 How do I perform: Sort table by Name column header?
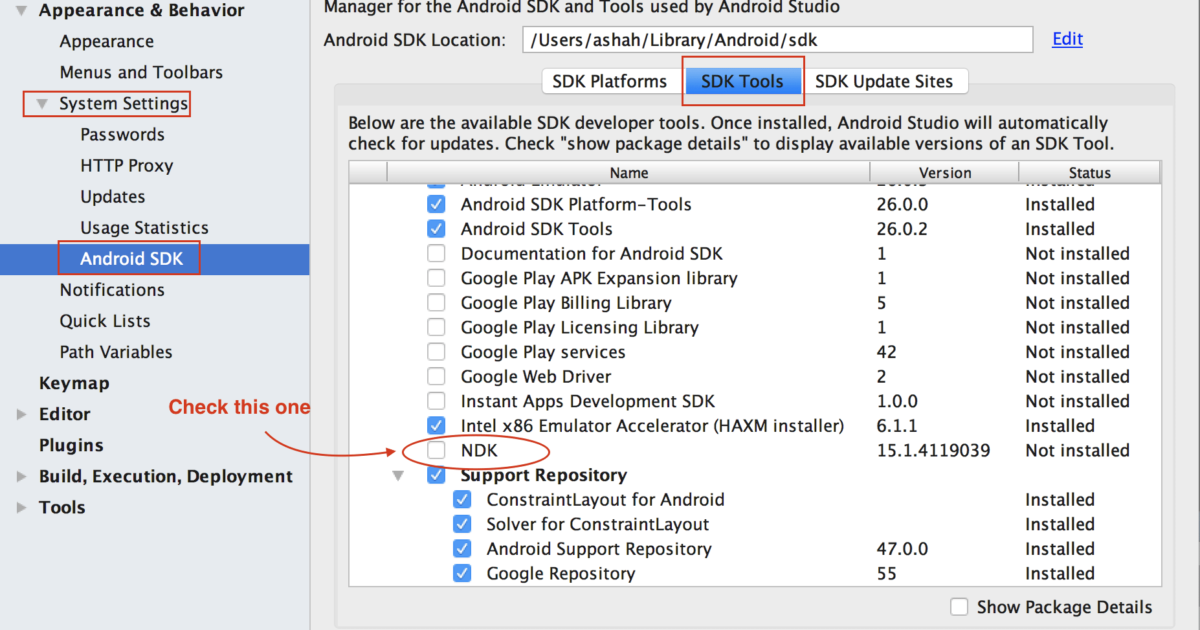[x=629, y=173]
